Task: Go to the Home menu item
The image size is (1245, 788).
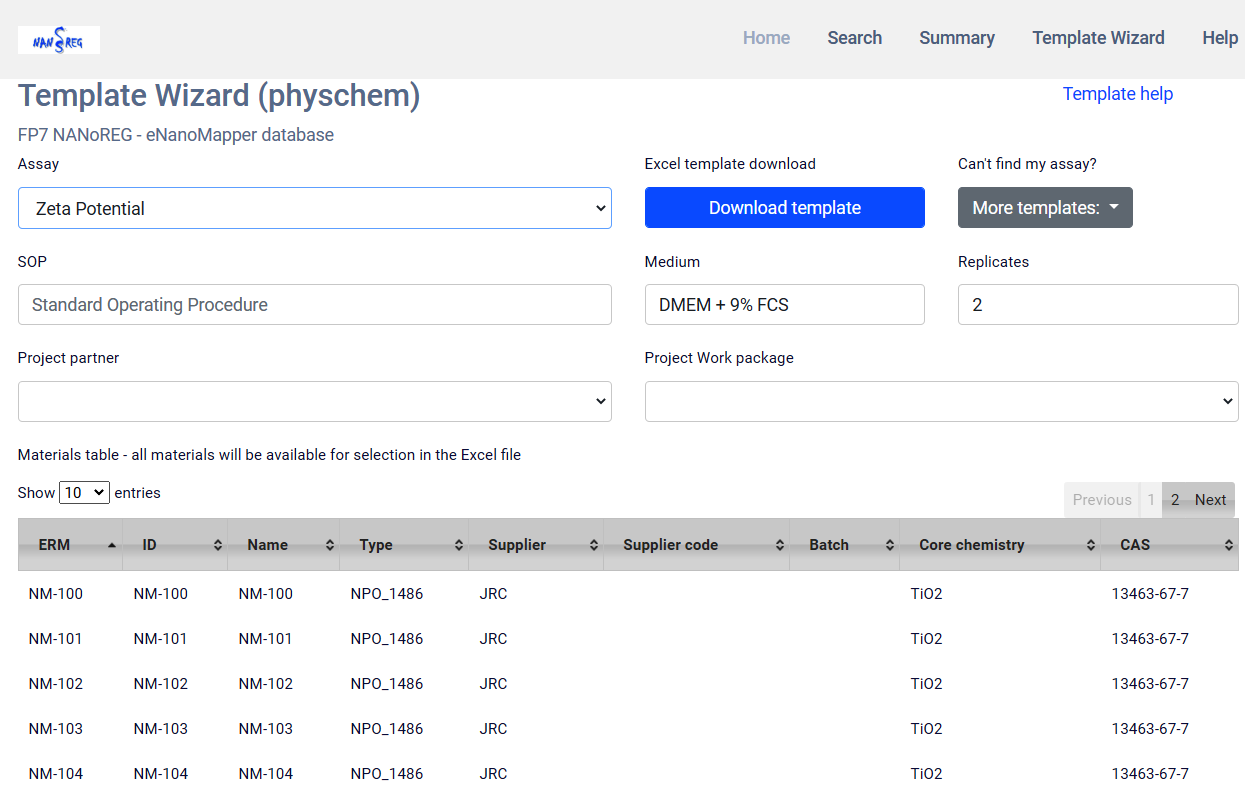Action: pos(767,38)
